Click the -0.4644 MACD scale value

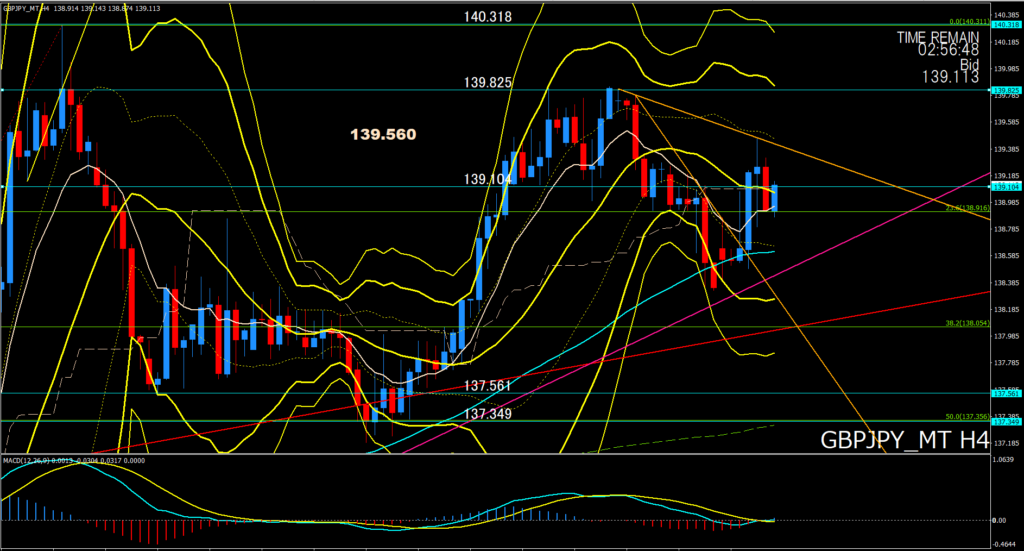pyautogui.click(x=1004, y=544)
